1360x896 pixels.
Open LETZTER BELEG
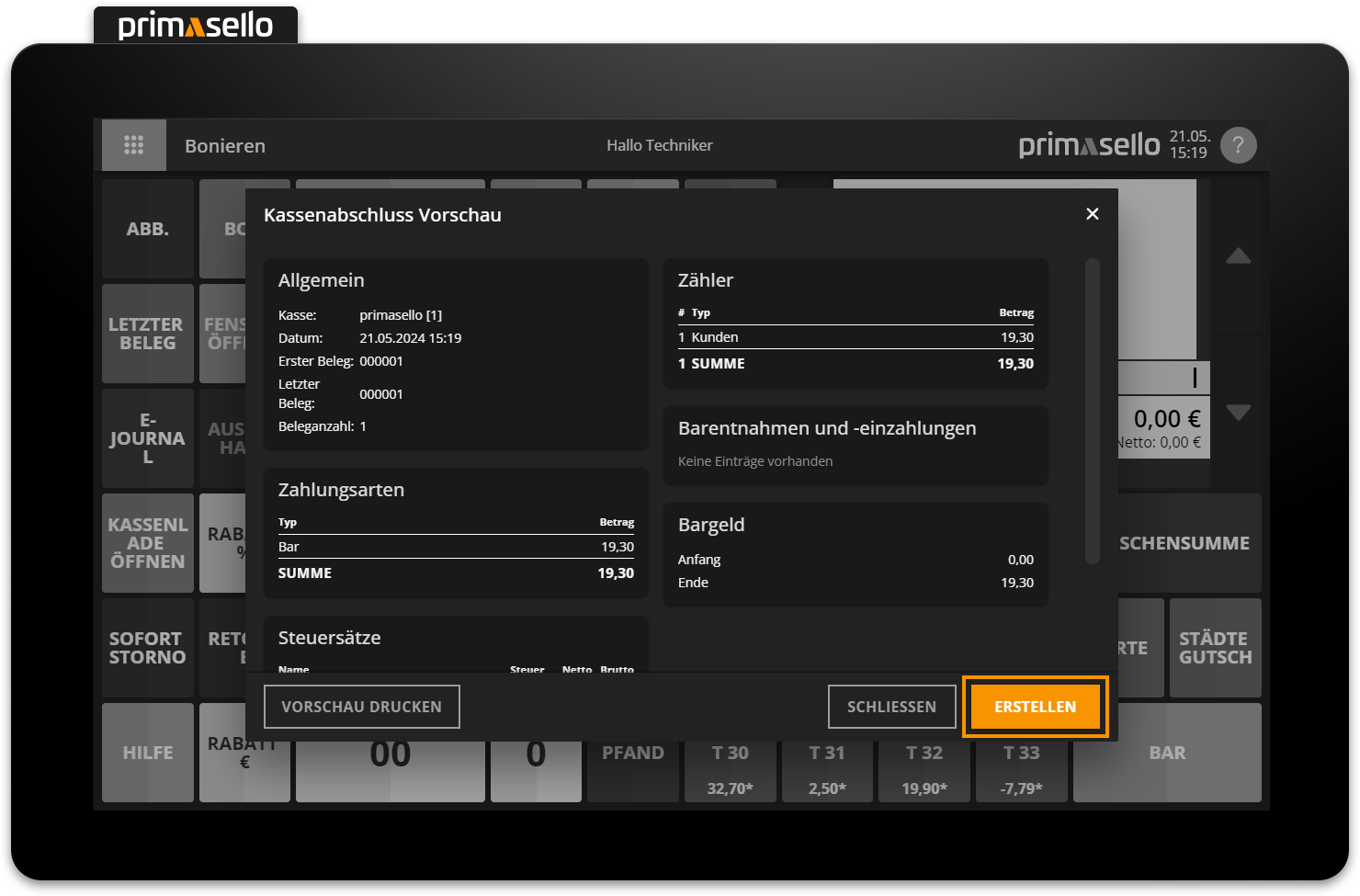click(x=148, y=334)
